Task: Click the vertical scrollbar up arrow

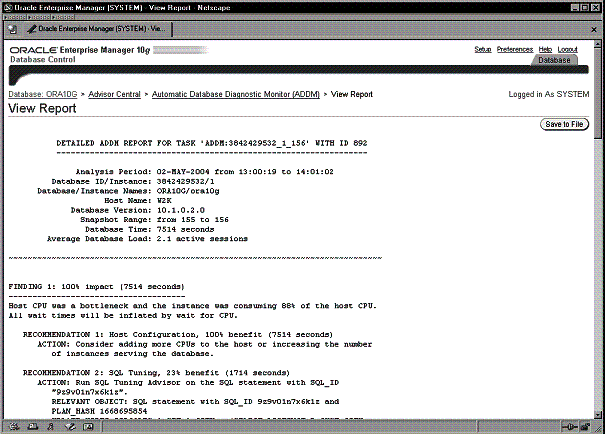Action: click(598, 43)
